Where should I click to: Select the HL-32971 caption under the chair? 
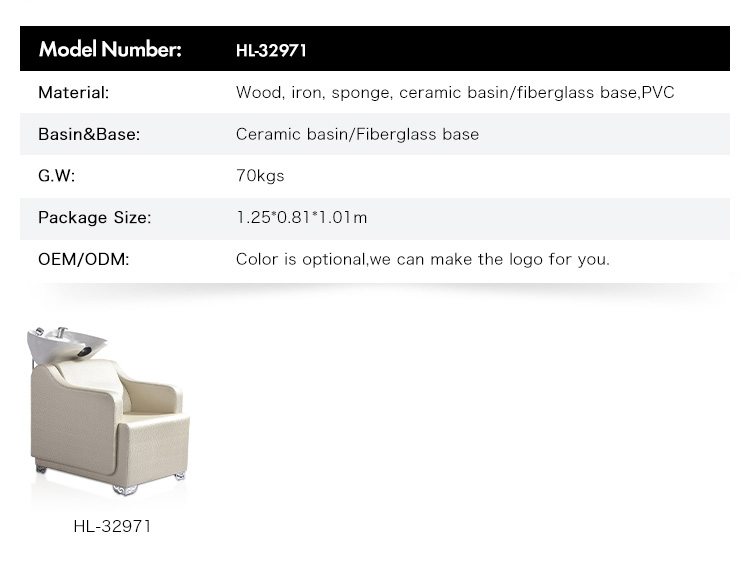(112, 526)
